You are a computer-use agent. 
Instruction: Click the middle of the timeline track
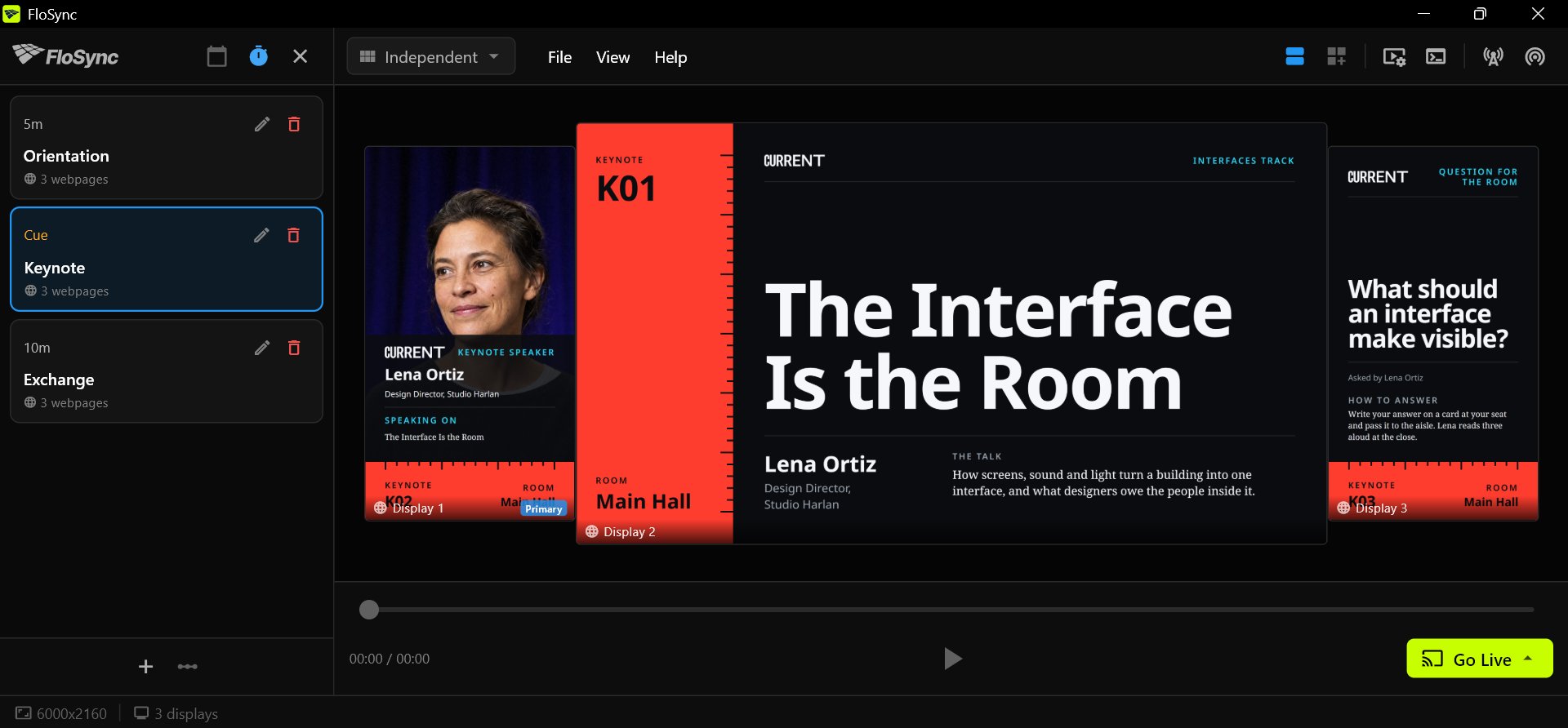[x=951, y=610]
